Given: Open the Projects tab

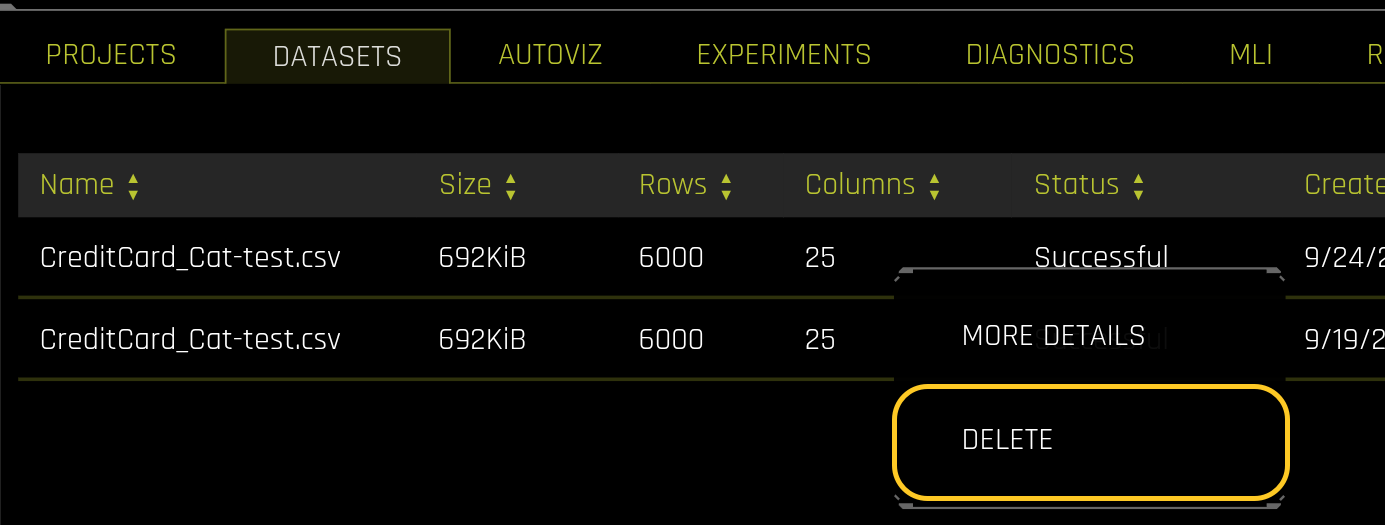Looking at the screenshot, I should pyautogui.click(x=111, y=55).
